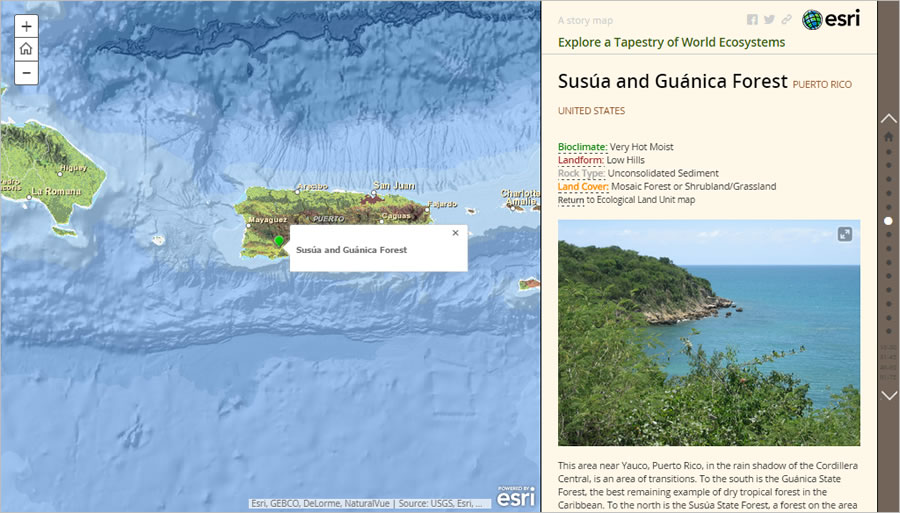Click the Mayaguez label on the map
The height and width of the screenshot is (513, 900).
coord(267,220)
